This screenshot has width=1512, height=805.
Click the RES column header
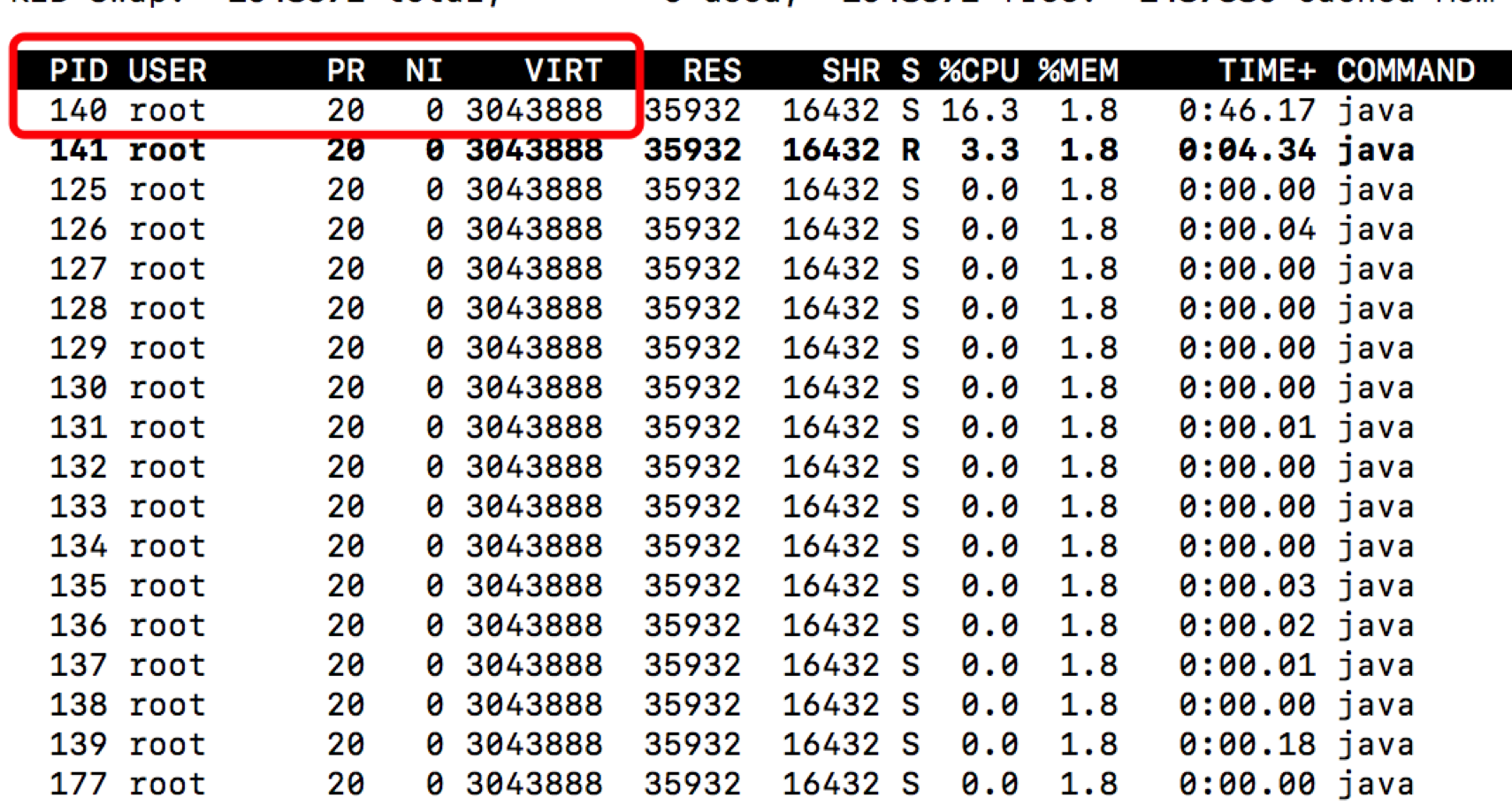(712, 71)
